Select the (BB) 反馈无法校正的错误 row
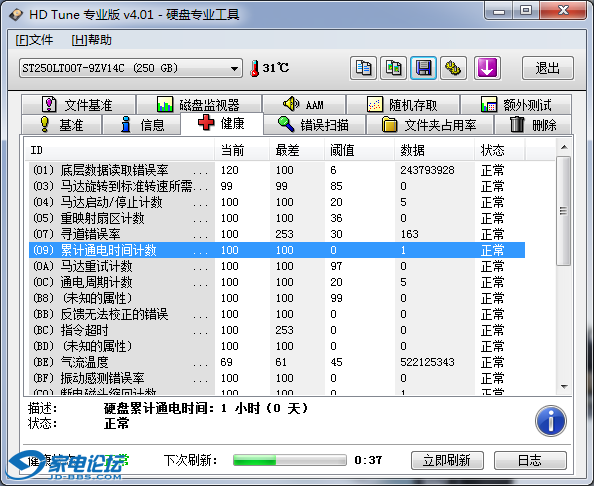594x486 pixels. 277,314
